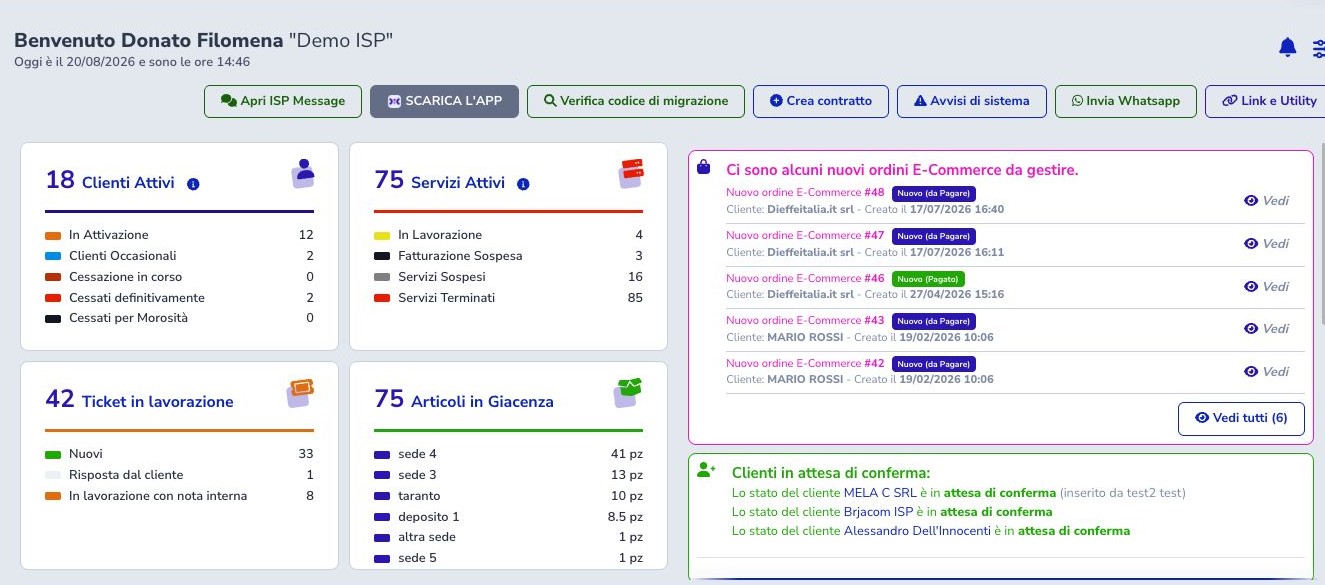Image resolution: width=1325 pixels, height=585 pixels.
Task: Click SCARICA L'APP button
Action: 444,101
